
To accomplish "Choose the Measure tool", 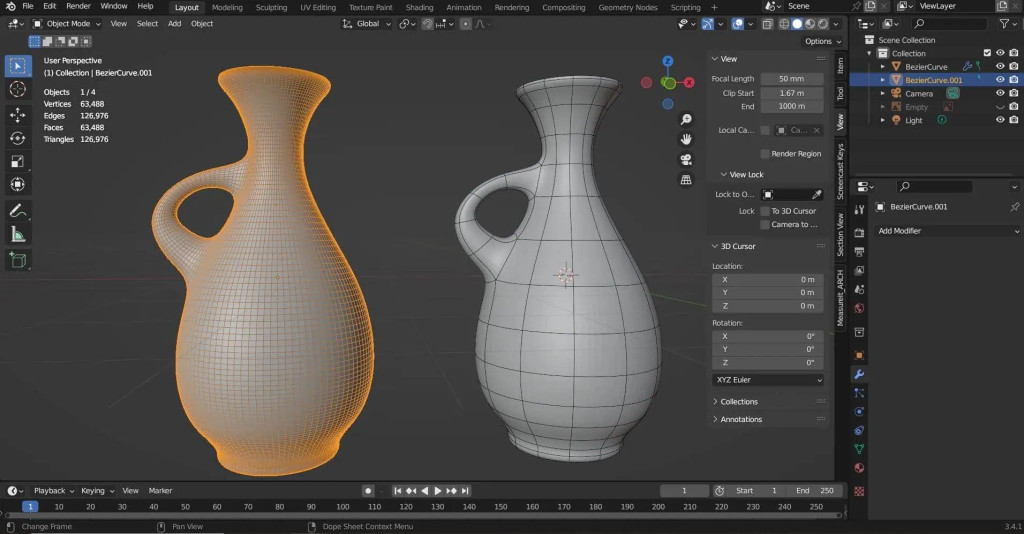I will tap(18, 234).
